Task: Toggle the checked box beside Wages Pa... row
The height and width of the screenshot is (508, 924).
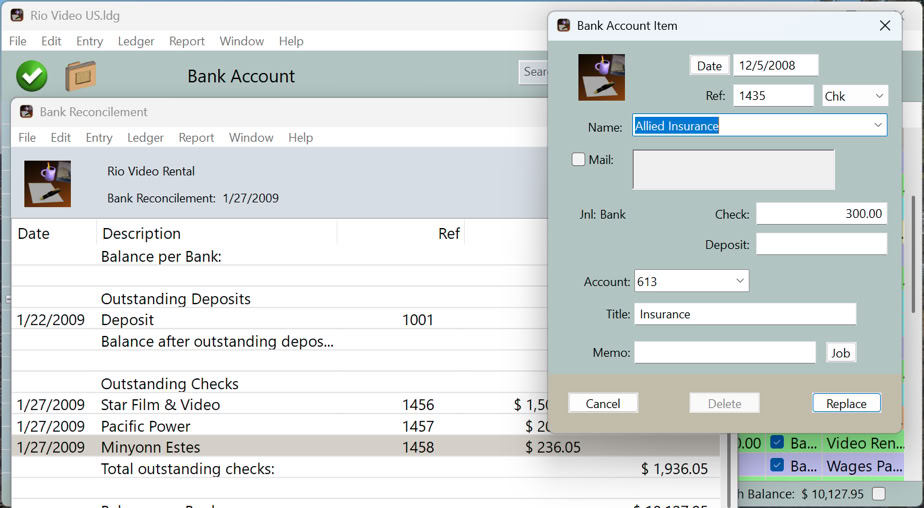Action: click(x=777, y=466)
